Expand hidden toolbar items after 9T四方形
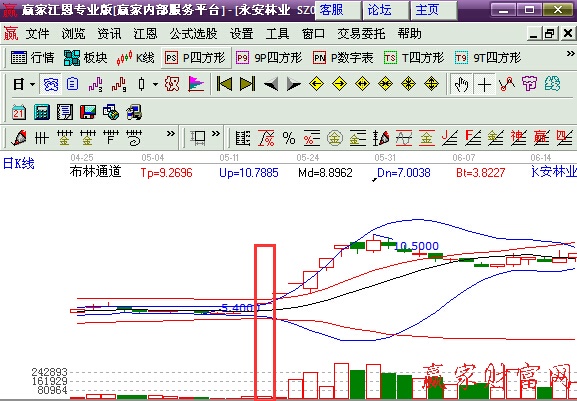Image resolution: width=577 pixels, height=401 pixels. [570, 54]
